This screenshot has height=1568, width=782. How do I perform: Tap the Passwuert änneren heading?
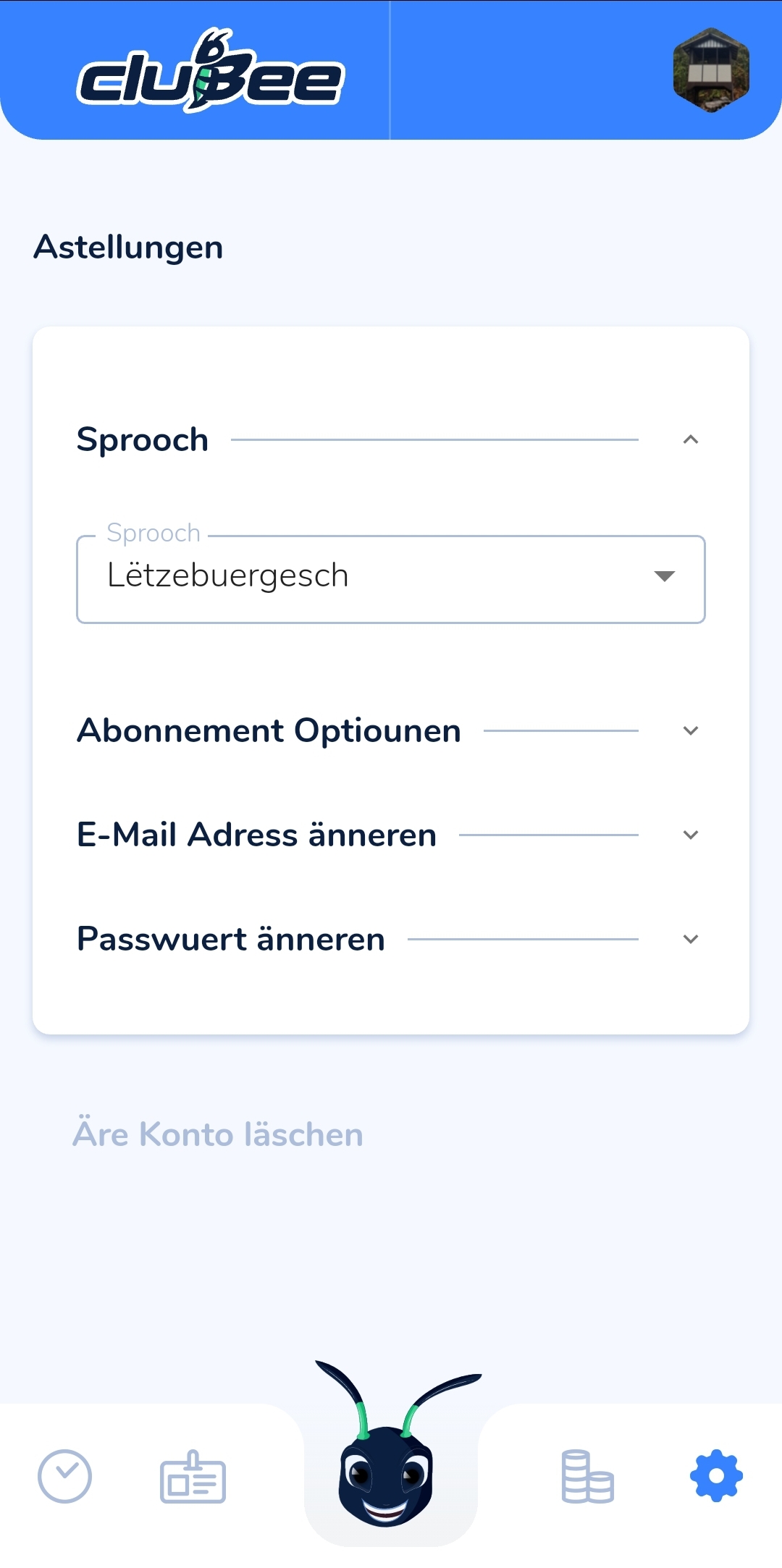coord(231,939)
